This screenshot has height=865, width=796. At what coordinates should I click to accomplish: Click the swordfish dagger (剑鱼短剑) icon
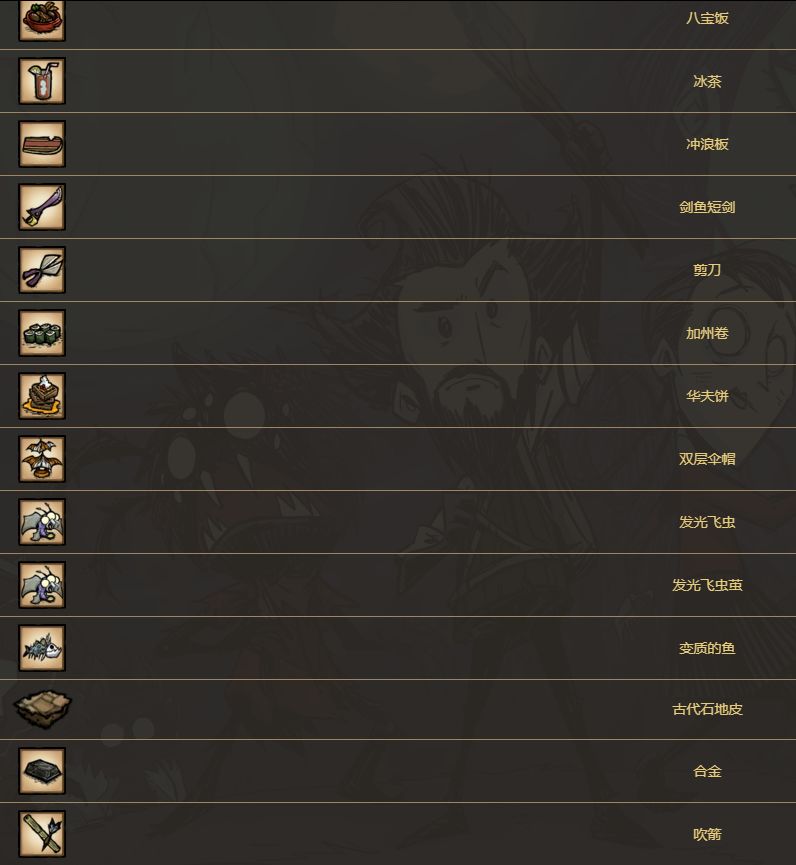click(42, 207)
